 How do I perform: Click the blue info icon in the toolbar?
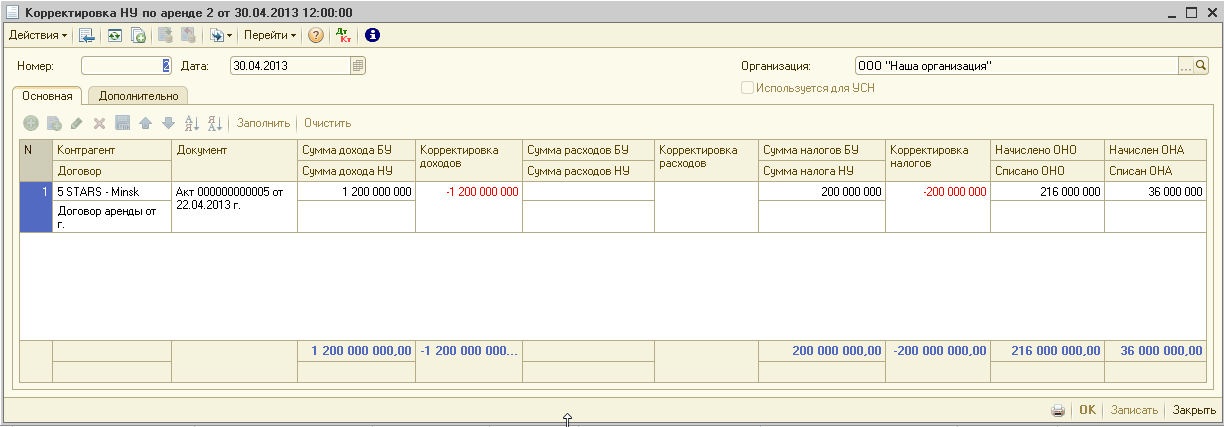(x=372, y=36)
